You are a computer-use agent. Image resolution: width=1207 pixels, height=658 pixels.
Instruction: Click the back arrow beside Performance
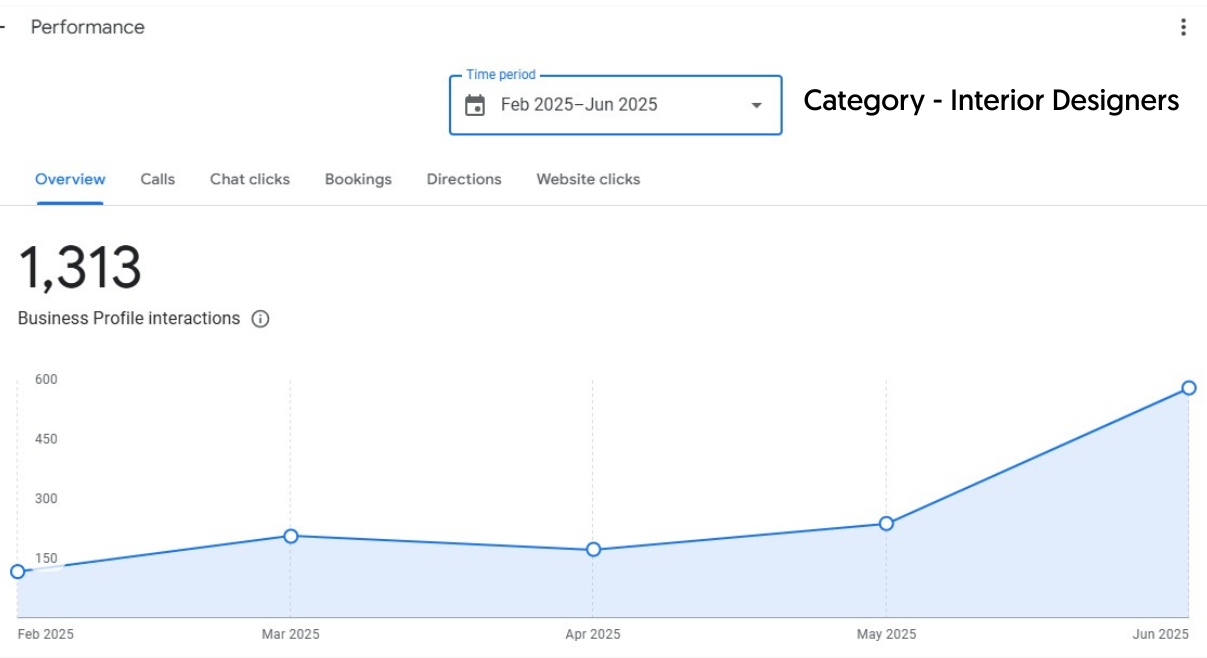pos(3,27)
